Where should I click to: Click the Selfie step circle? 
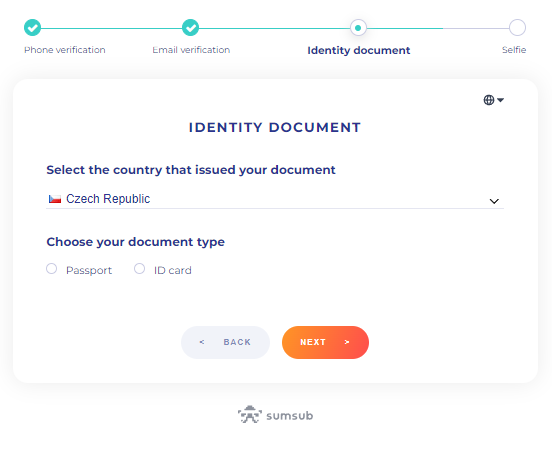click(x=517, y=27)
